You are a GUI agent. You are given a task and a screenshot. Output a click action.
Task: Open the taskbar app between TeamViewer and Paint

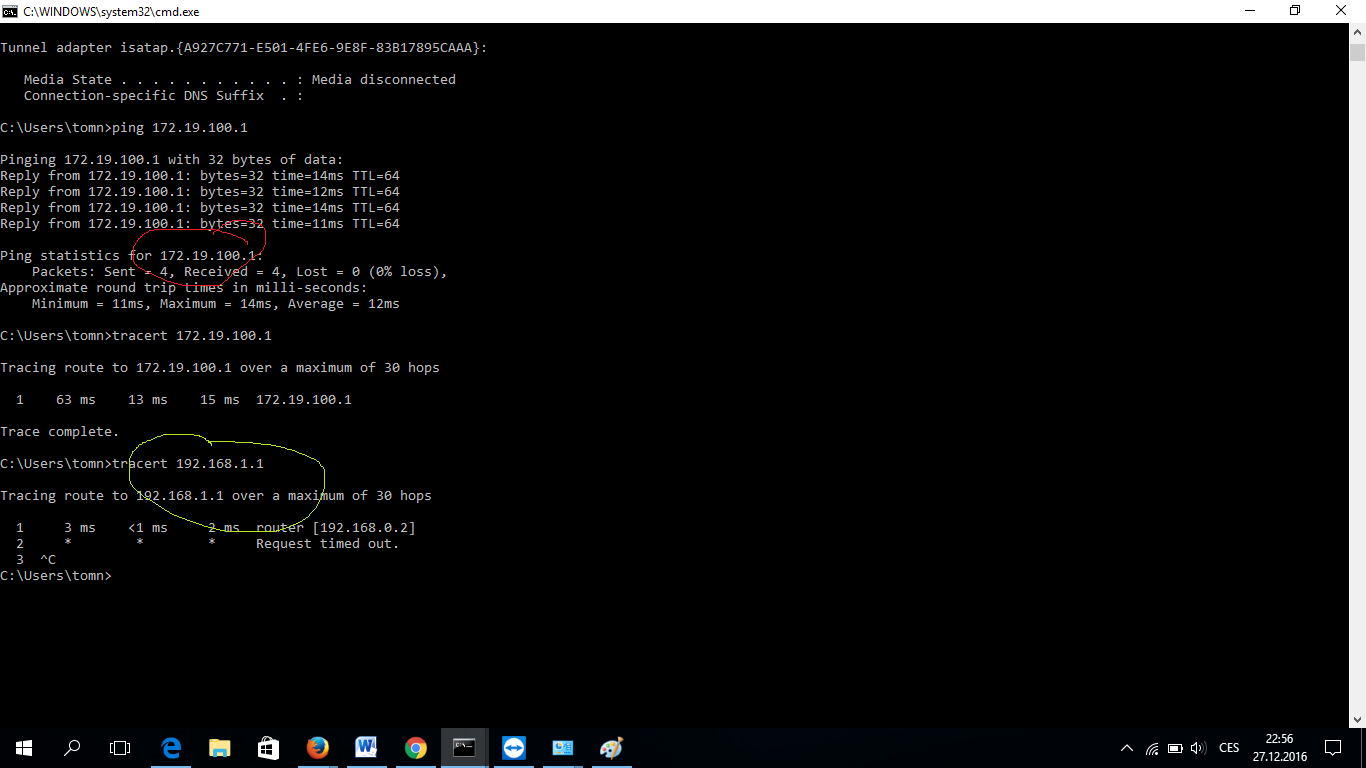tap(562, 748)
